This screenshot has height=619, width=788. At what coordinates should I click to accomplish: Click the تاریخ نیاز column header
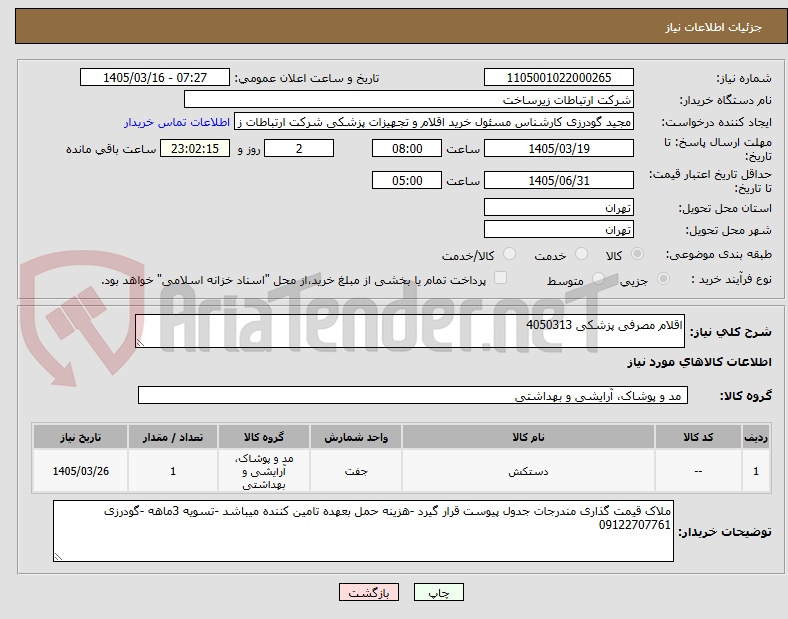coord(80,437)
